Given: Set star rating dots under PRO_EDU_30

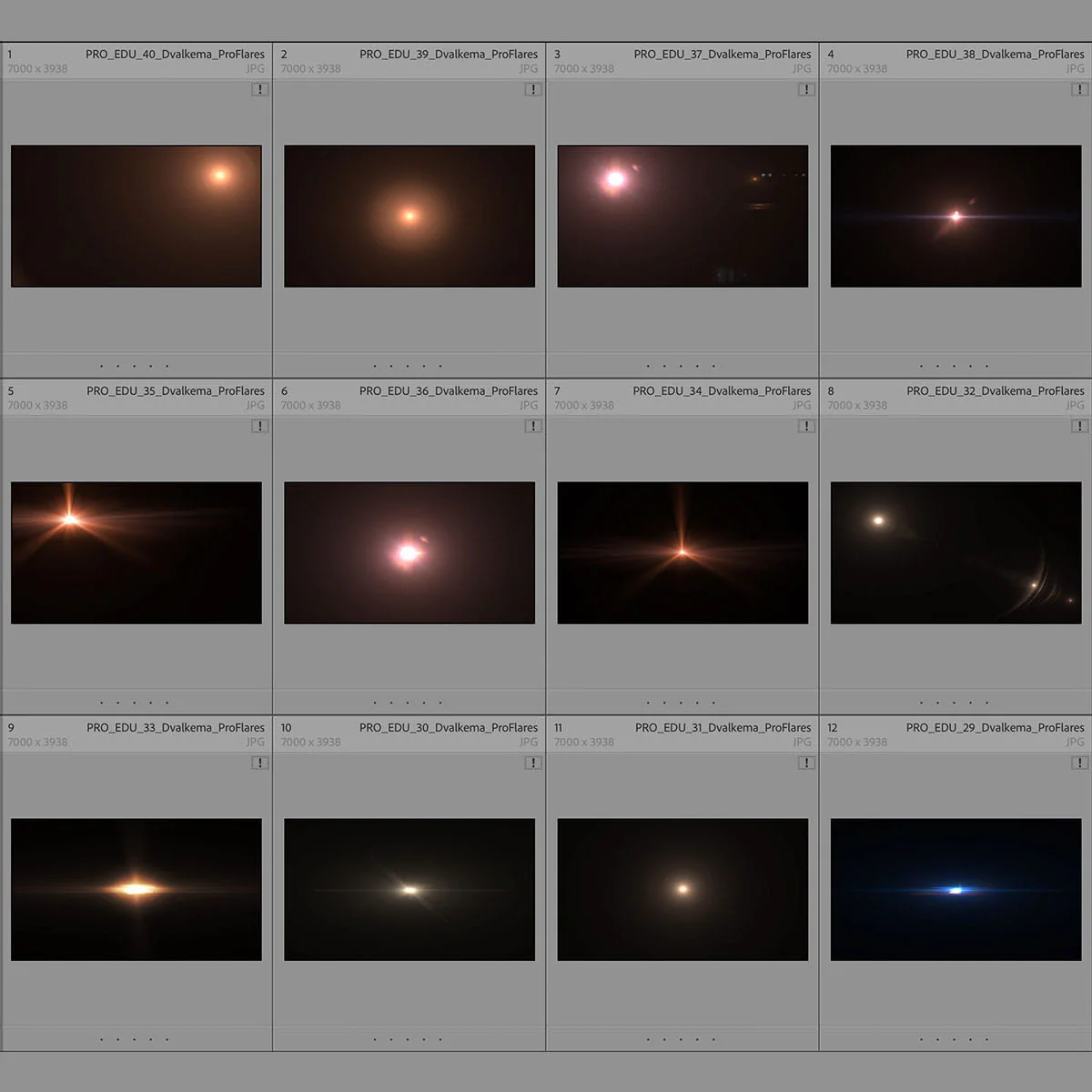Looking at the screenshot, I should click(x=407, y=1039).
